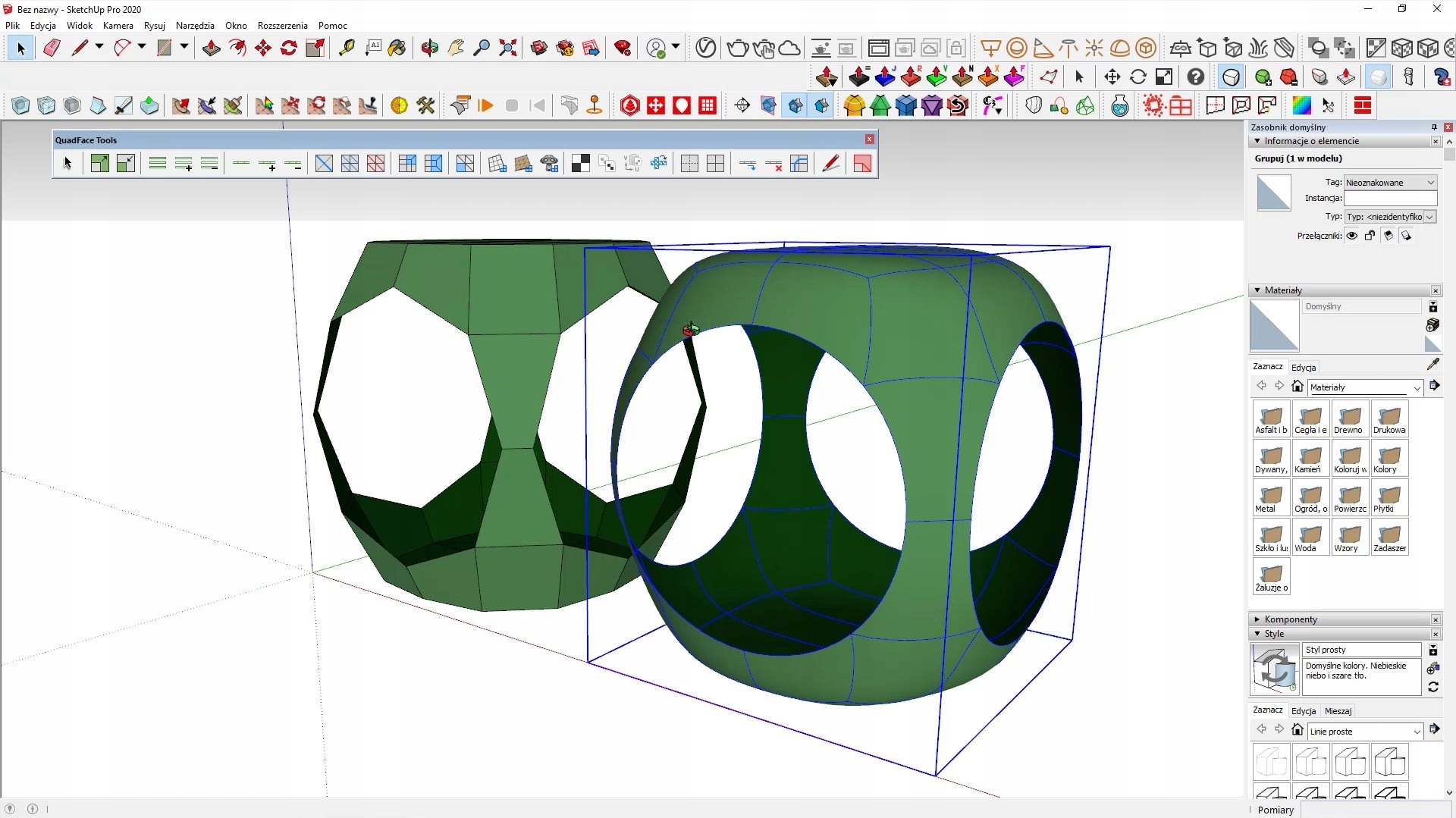Open the Drewno materials folder
This screenshot has height=818, width=1456.
click(1350, 420)
